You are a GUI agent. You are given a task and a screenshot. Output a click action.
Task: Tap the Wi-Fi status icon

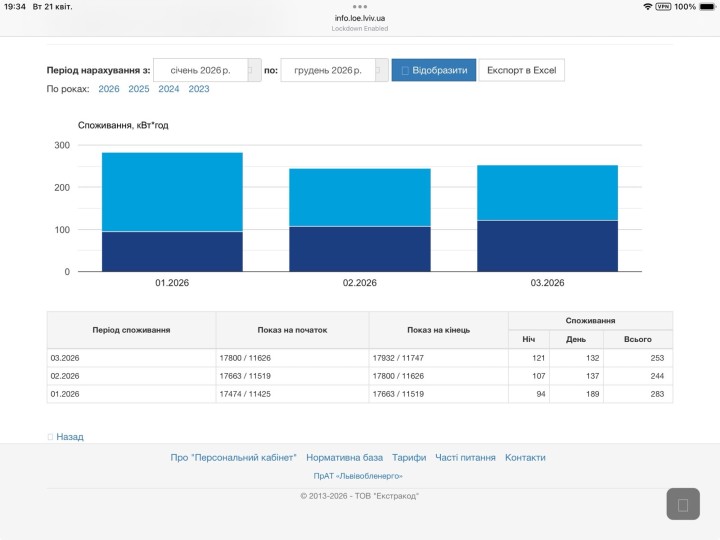(x=648, y=6)
